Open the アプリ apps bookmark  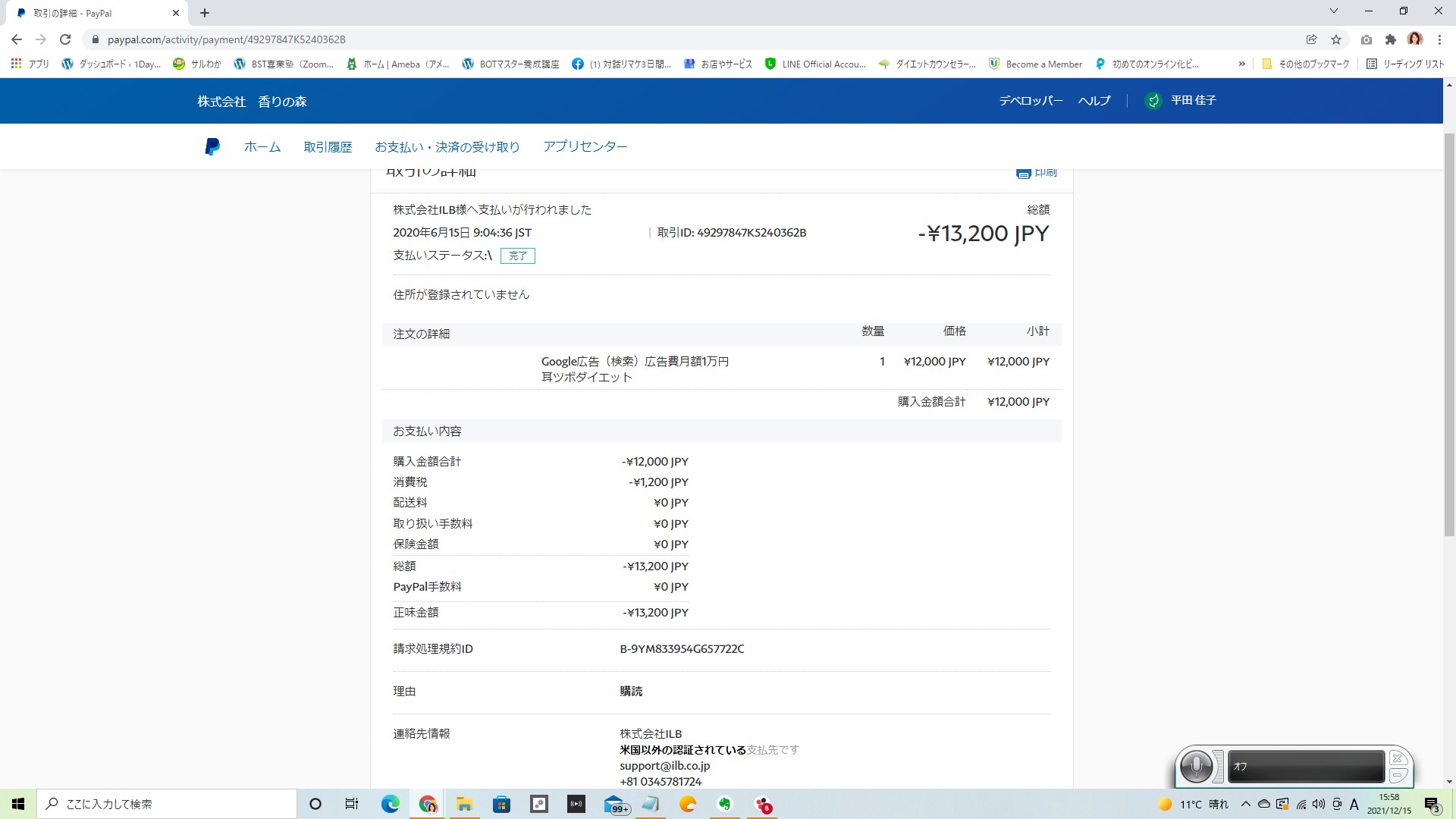(x=30, y=64)
